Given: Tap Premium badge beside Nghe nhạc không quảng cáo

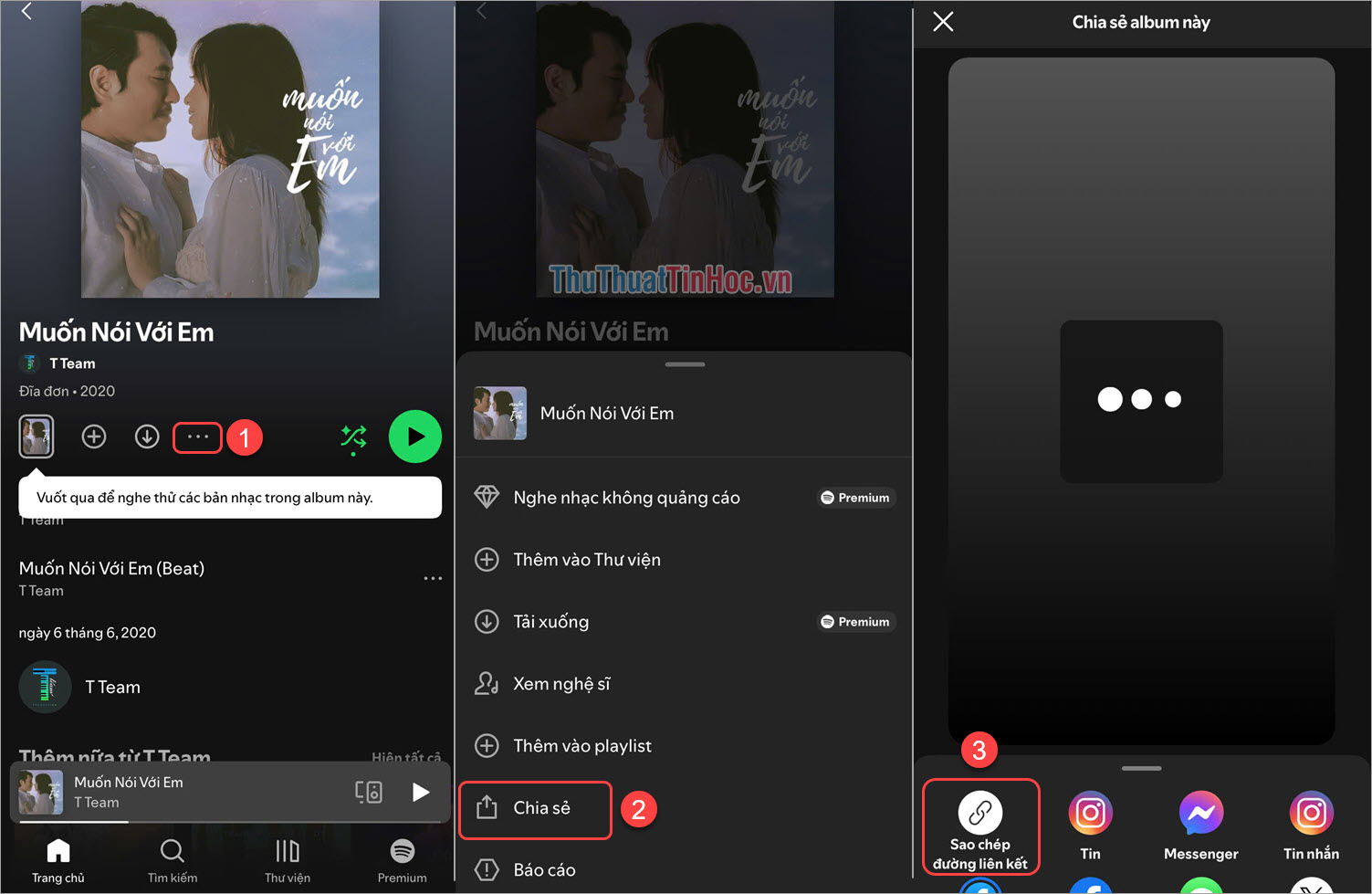Looking at the screenshot, I should point(855,498).
